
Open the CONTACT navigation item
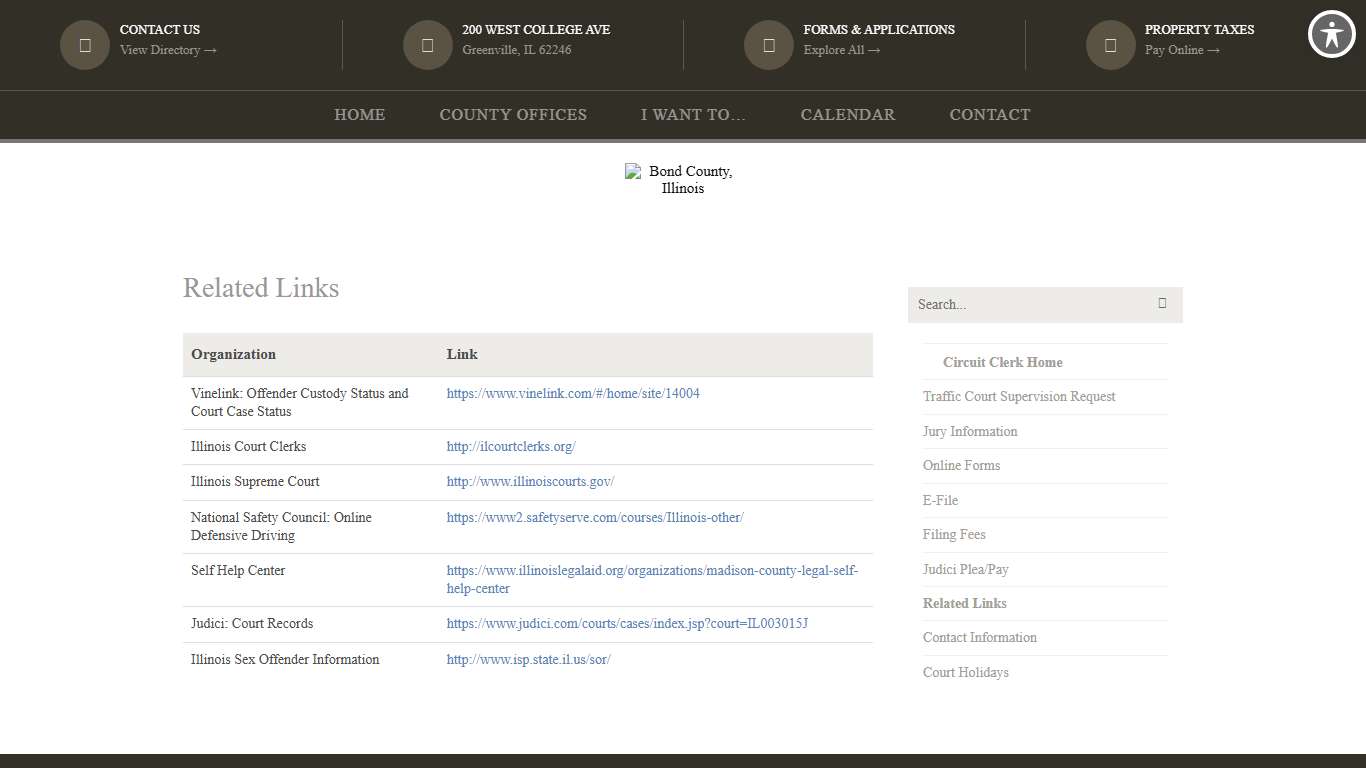(989, 114)
